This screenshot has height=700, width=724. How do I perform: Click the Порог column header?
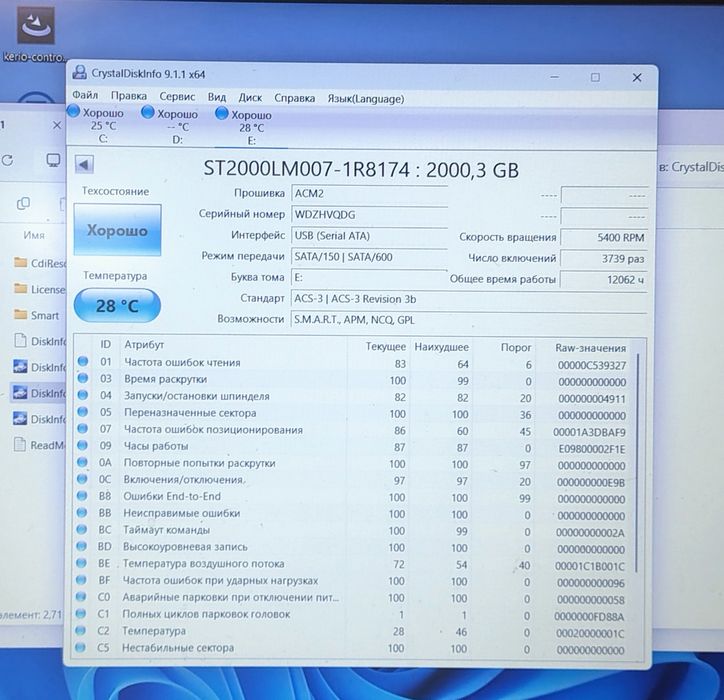point(516,347)
